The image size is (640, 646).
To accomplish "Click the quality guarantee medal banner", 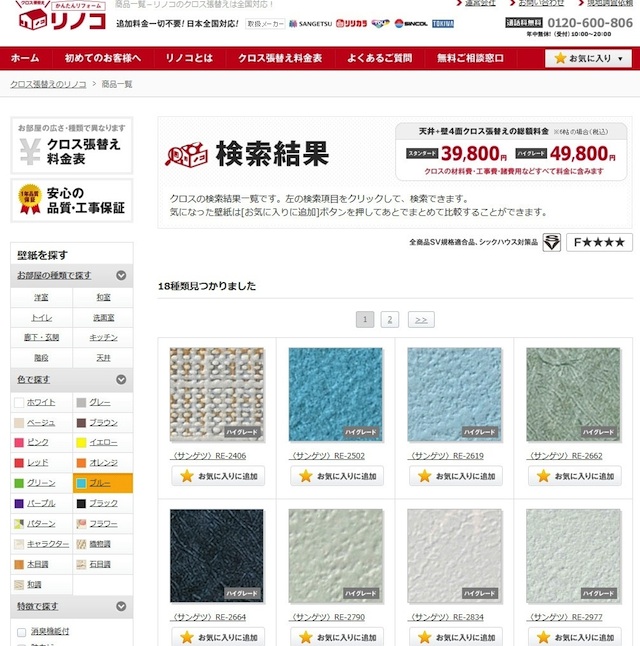I will click(71, 200).
